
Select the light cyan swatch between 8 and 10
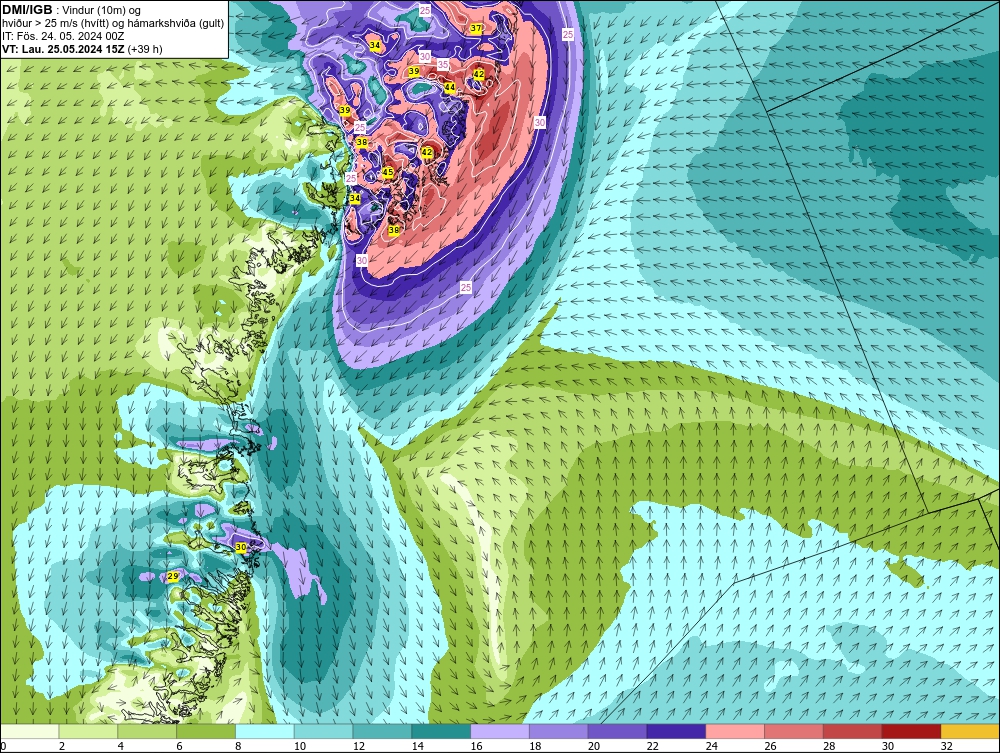[x=265, y=731]
